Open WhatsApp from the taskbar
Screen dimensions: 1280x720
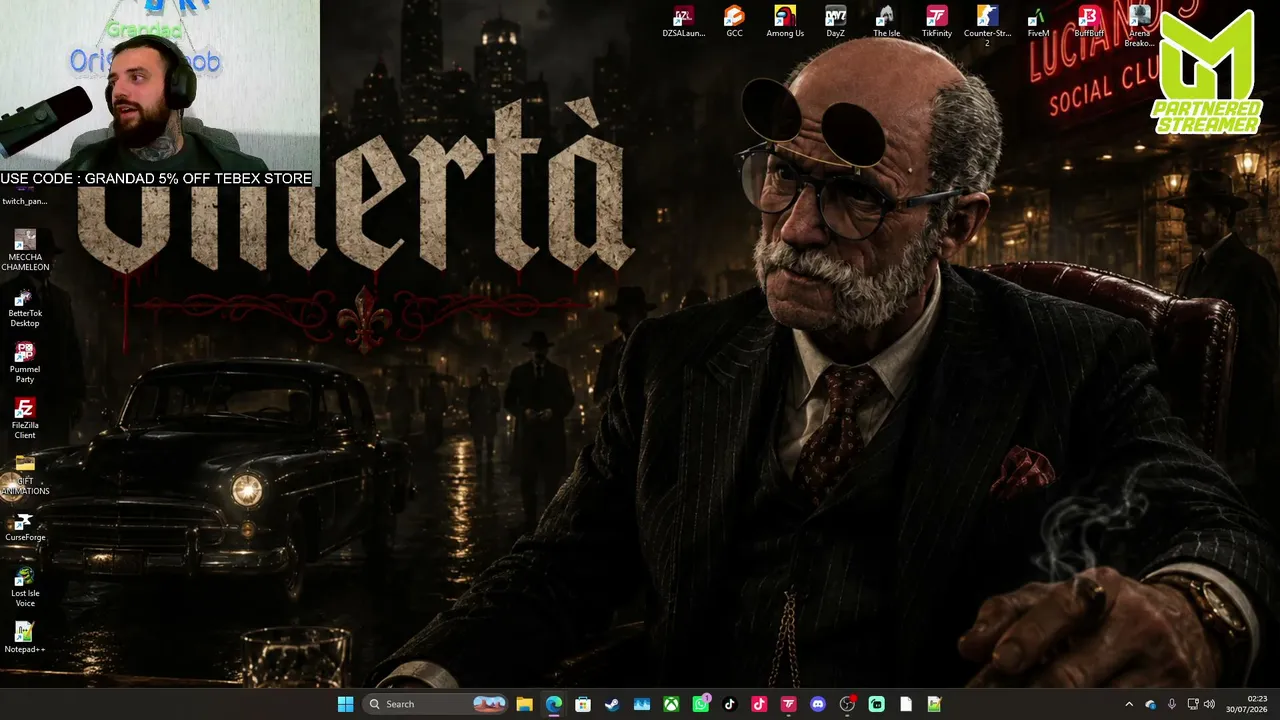coord(701,704)
